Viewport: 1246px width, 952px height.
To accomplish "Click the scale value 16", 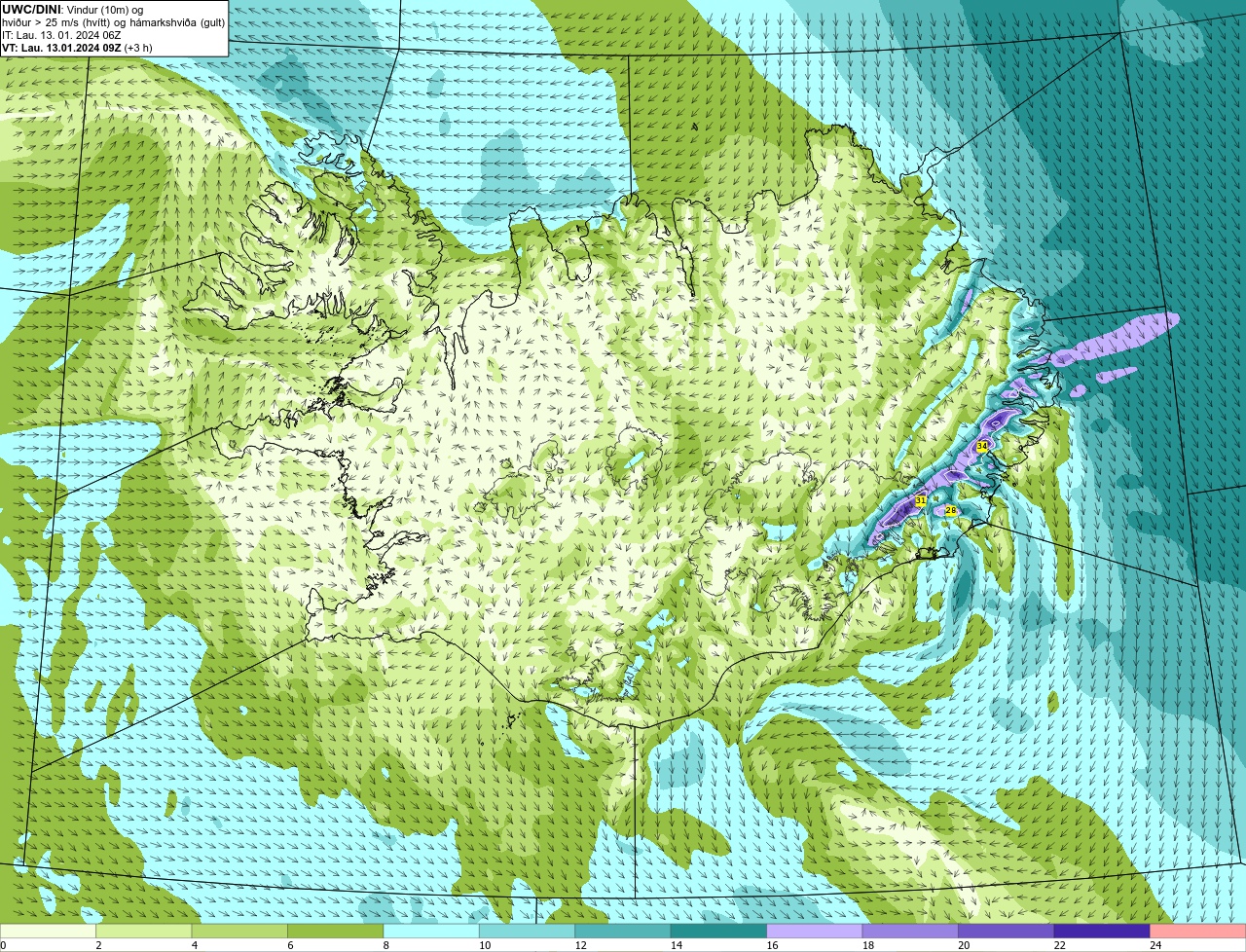I will coord(772,945).
